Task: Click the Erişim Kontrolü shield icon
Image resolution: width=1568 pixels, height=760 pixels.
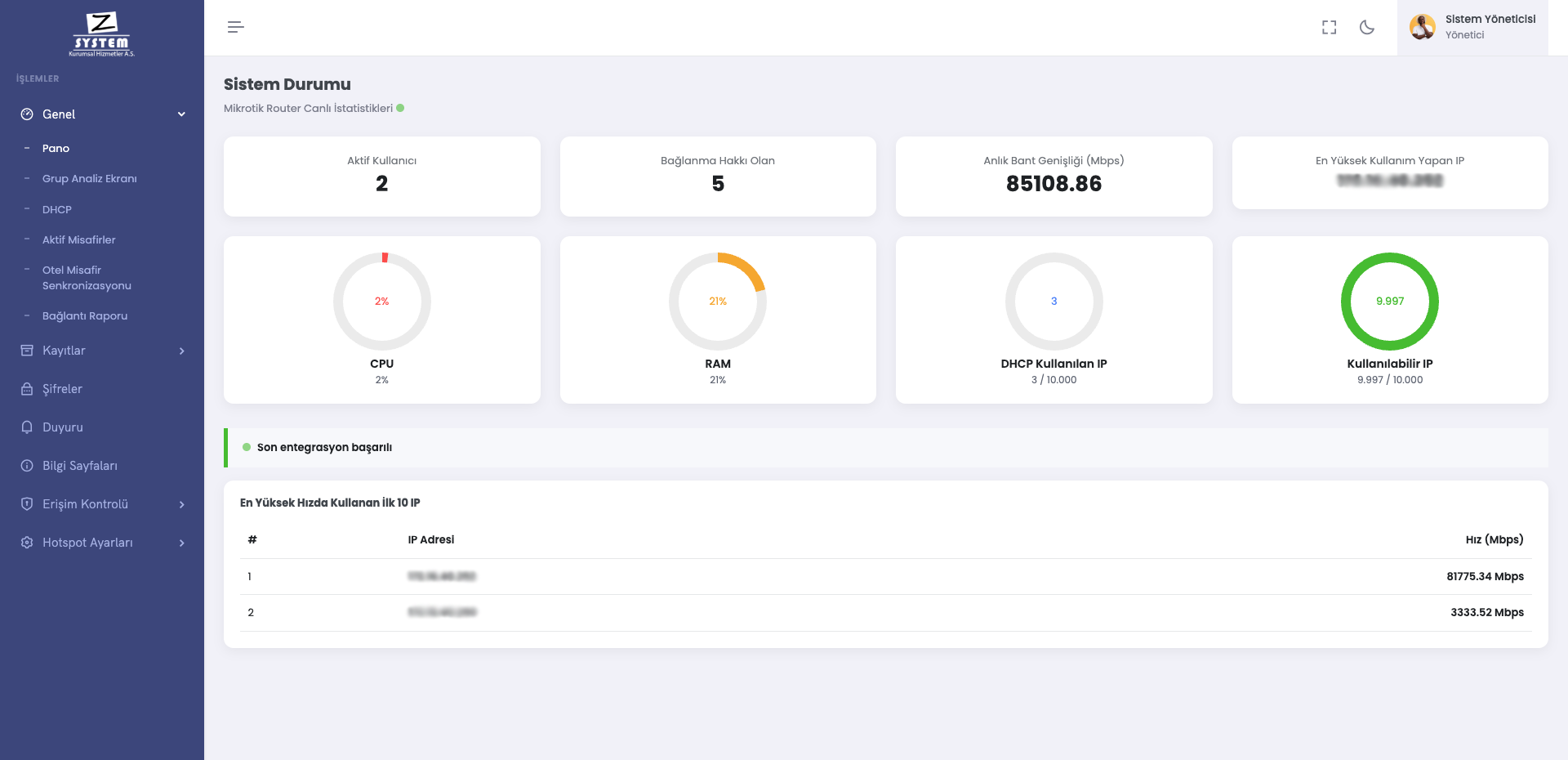Action: (27, 504)
